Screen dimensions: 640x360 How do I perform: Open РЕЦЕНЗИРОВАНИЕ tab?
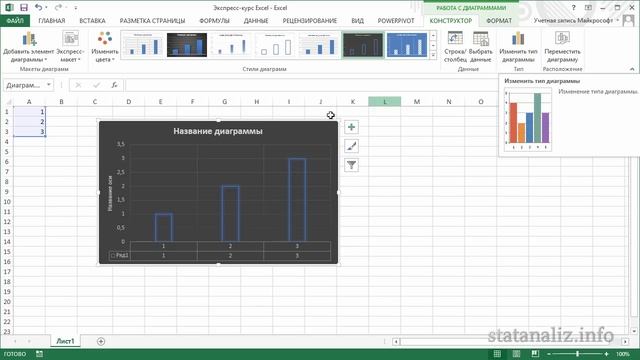(x=310, y=20)
